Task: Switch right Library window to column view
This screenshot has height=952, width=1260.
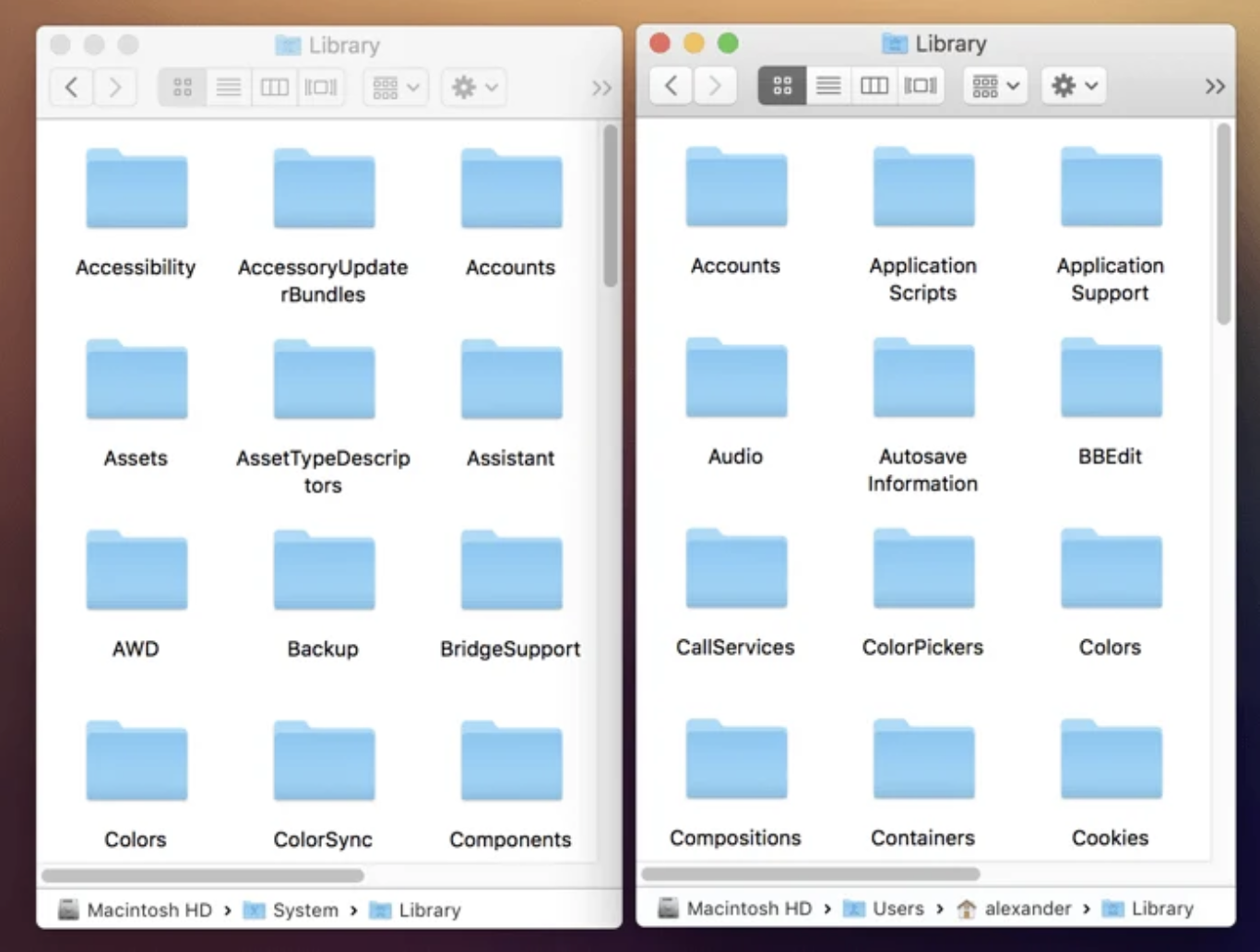Action: tap(874, 86)
